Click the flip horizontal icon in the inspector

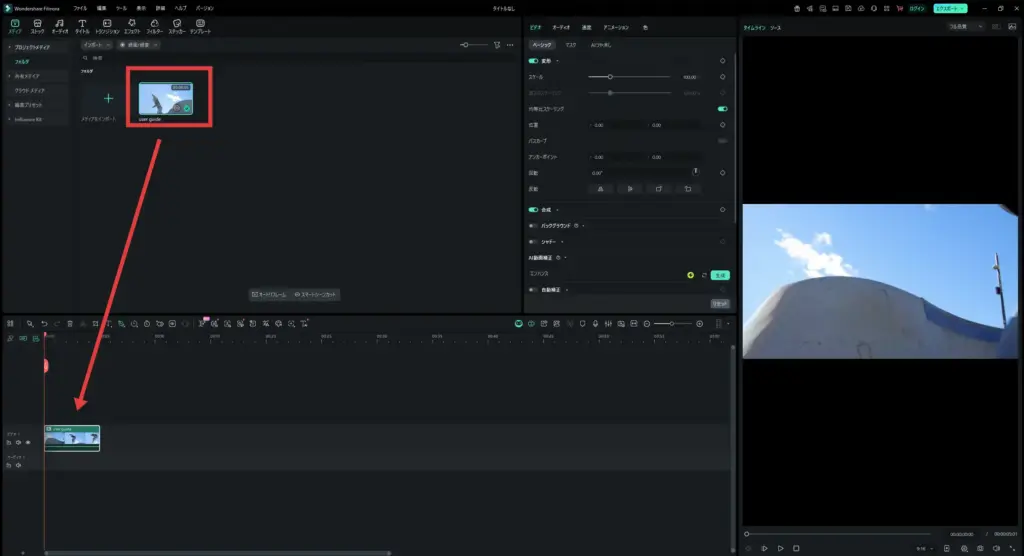pyautogui.click(x=599, y=188)
